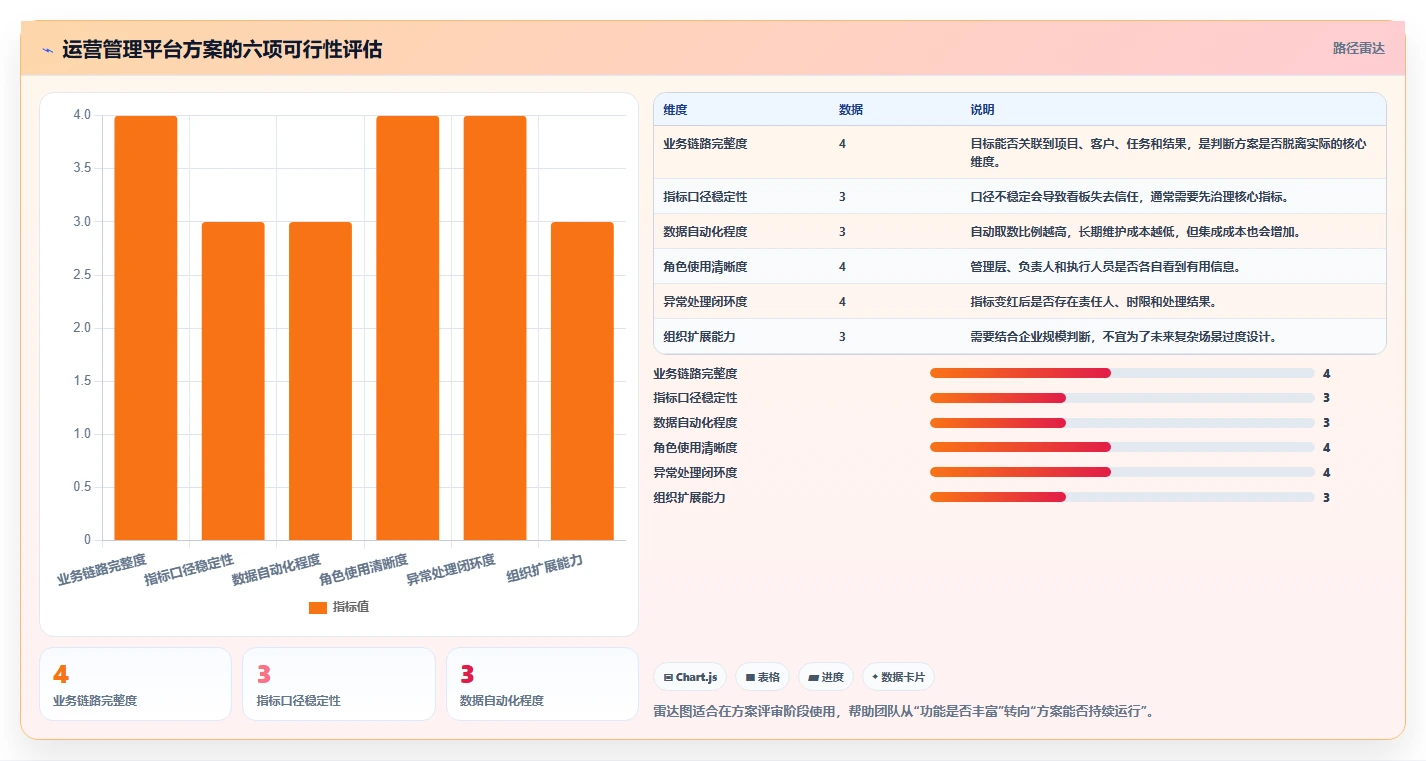Click the Chart.js chip
The height and width of the screenshot is (761, 1426).
point(690,677)
